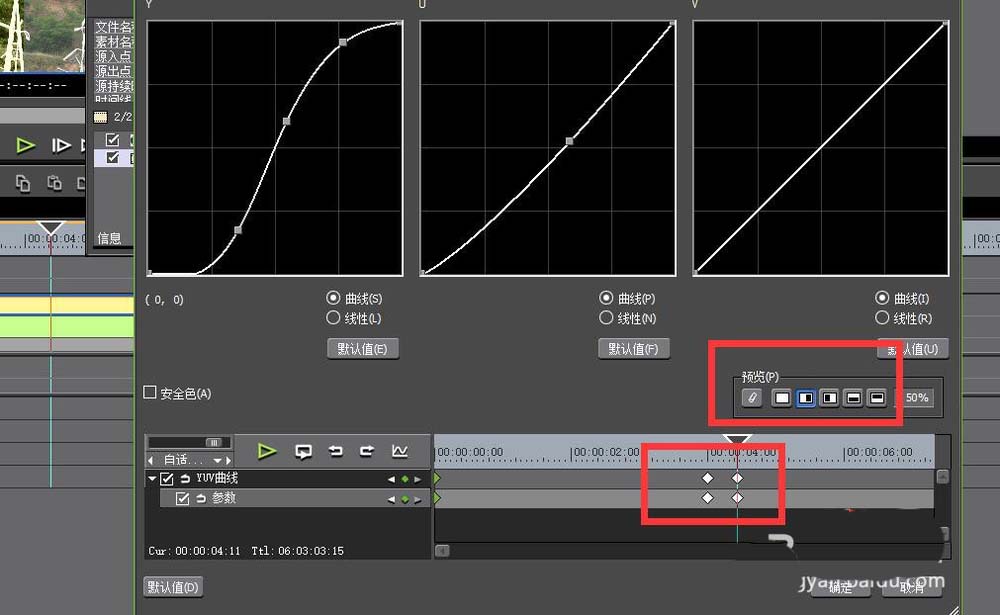Enable the 安全色(A) checkbox
Screen dimensions: 1000x615
[150, 393]
